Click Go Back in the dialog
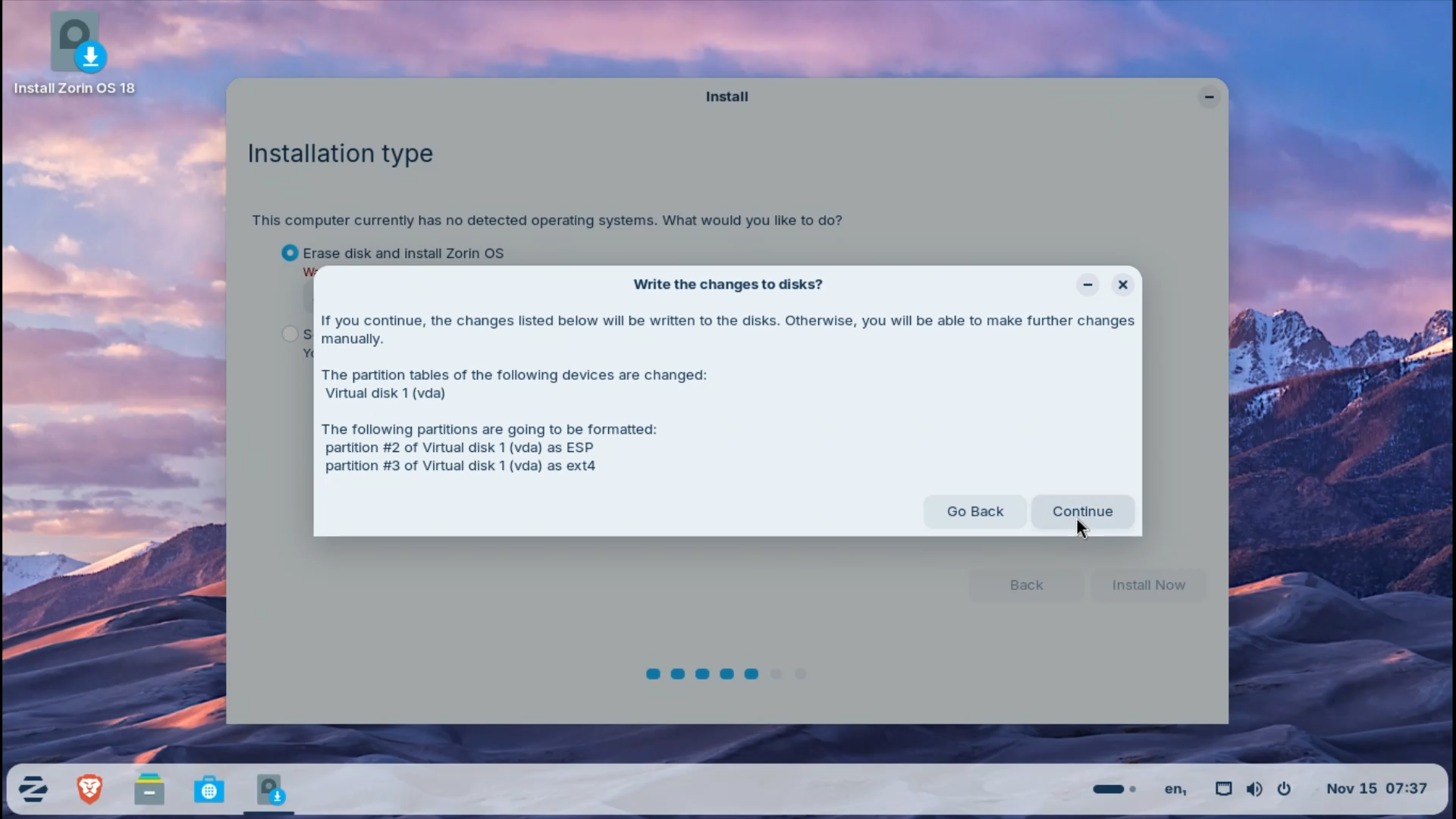This screenshot has width=1456, height=819. pyautogui.click(x=974, y=512)
